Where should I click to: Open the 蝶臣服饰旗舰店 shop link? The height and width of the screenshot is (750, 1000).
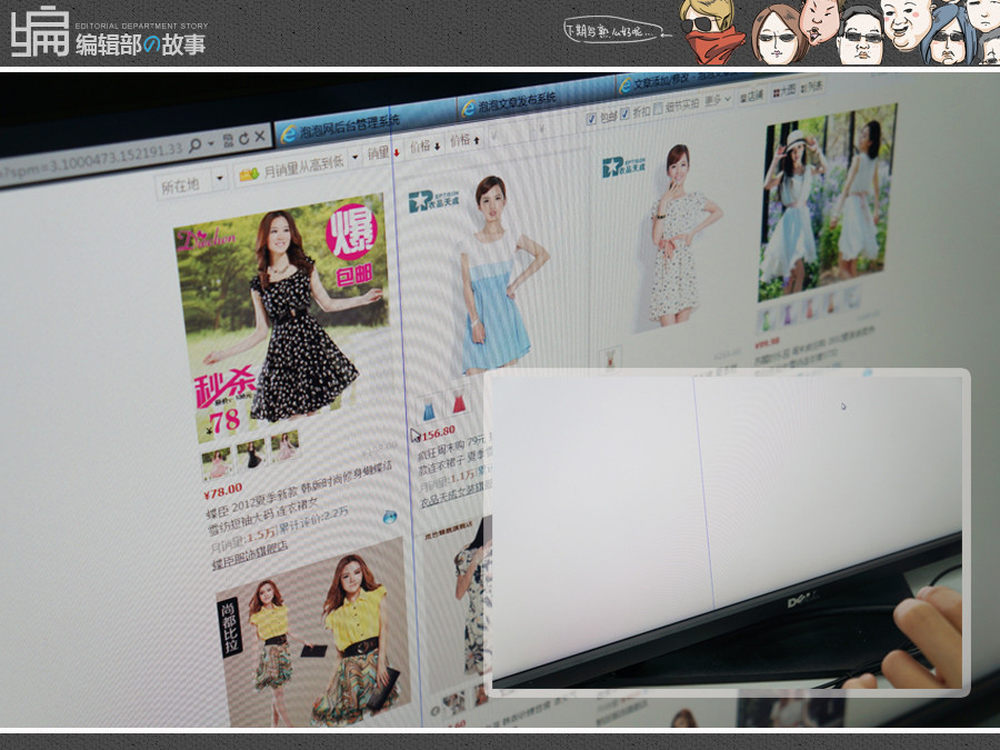(x=249, y=565)
